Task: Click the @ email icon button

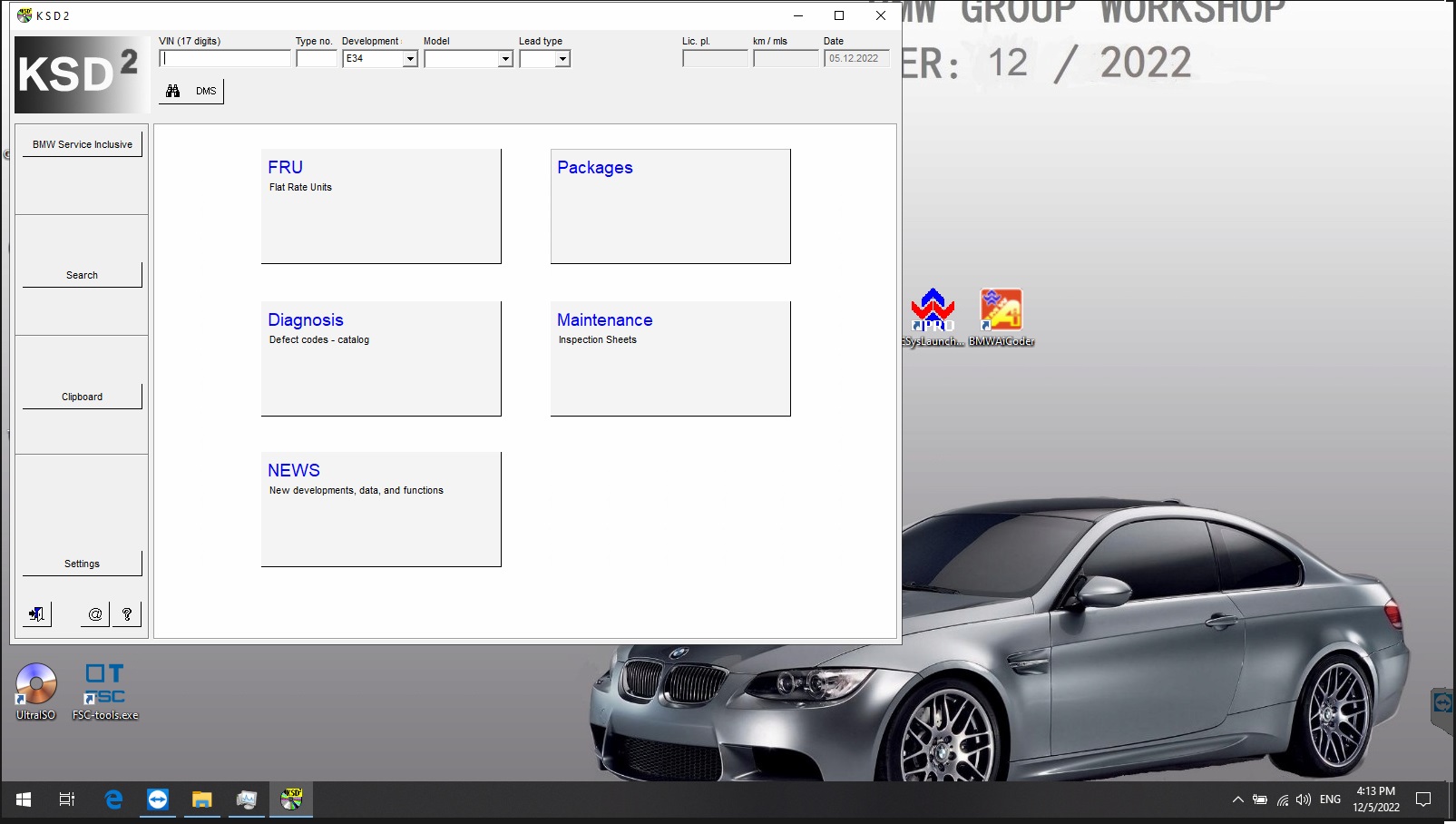Action: point(94,614)
